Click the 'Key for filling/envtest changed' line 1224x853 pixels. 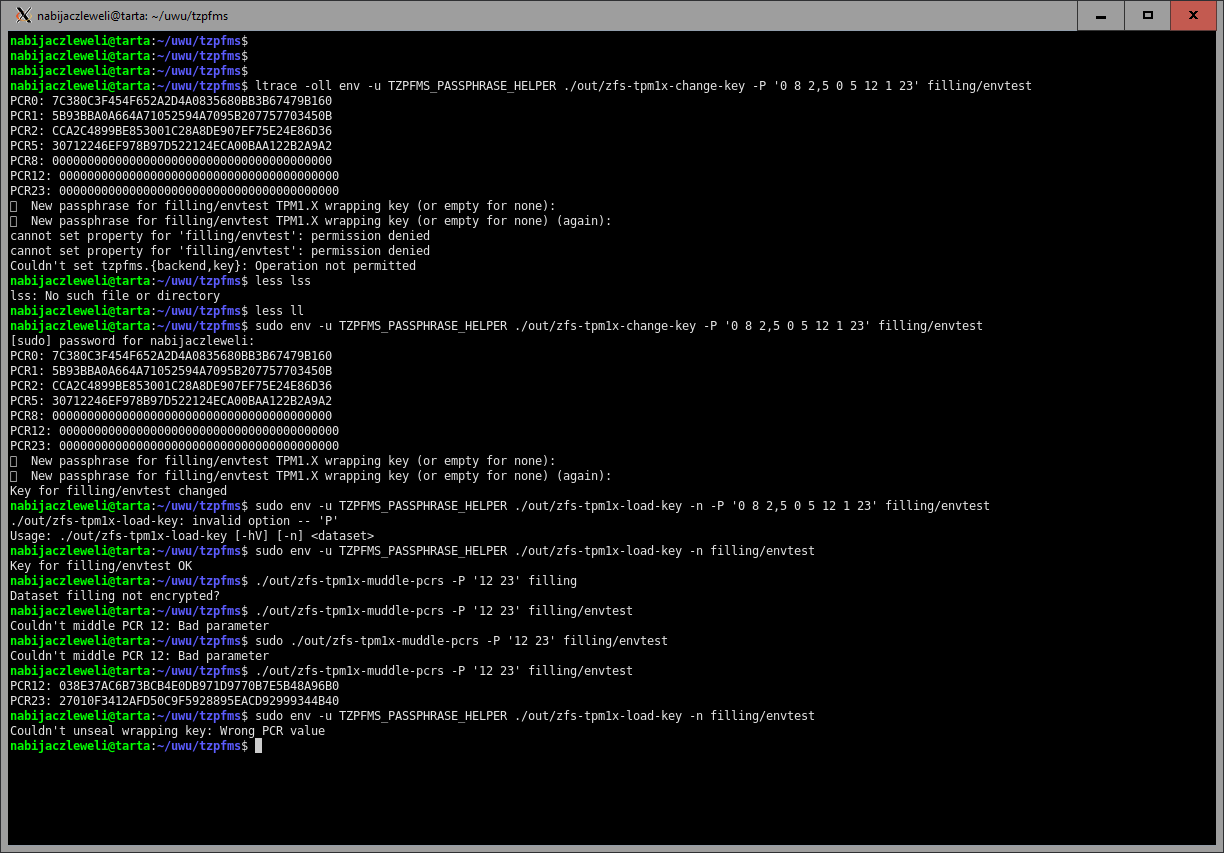click(x=118, y=491)
